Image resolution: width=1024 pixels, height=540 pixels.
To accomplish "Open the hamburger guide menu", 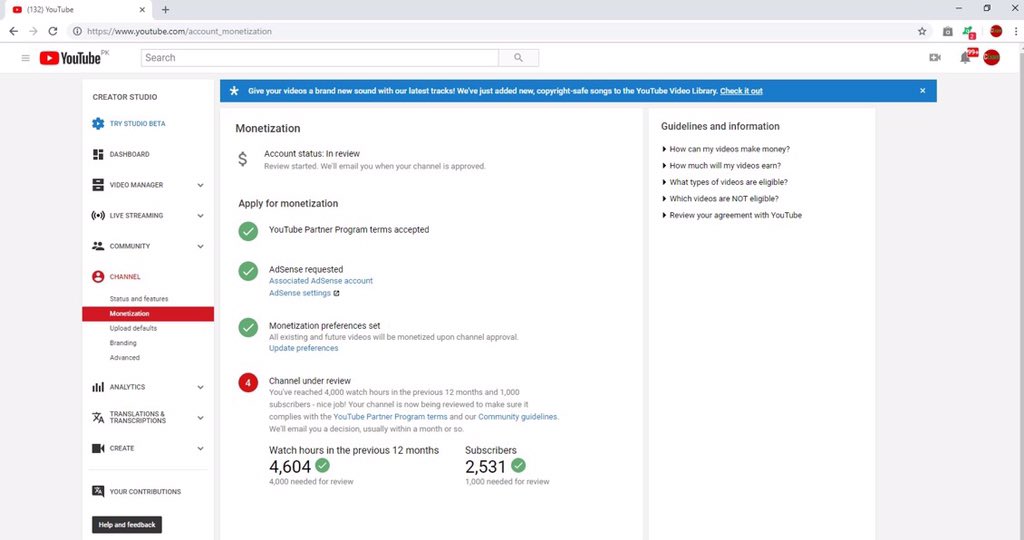I will tap(25, 58).
